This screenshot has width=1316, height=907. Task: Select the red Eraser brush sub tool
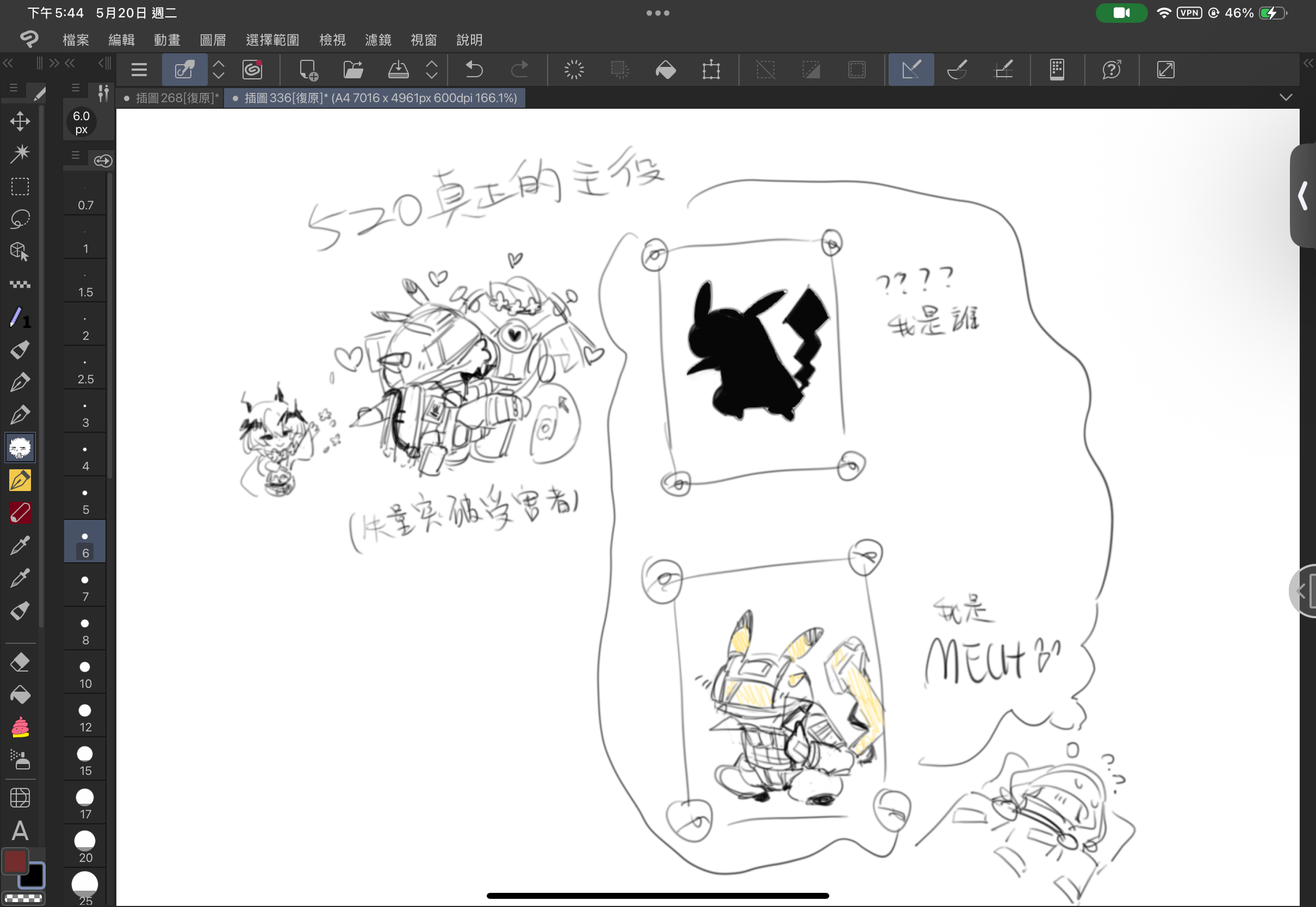(x=20, y=513)
